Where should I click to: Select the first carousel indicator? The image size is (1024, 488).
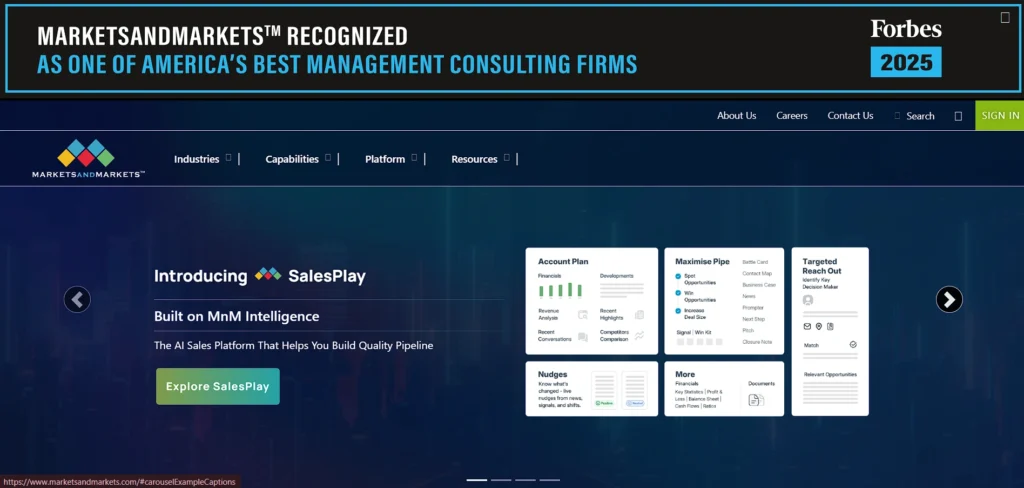click(477, 480)
